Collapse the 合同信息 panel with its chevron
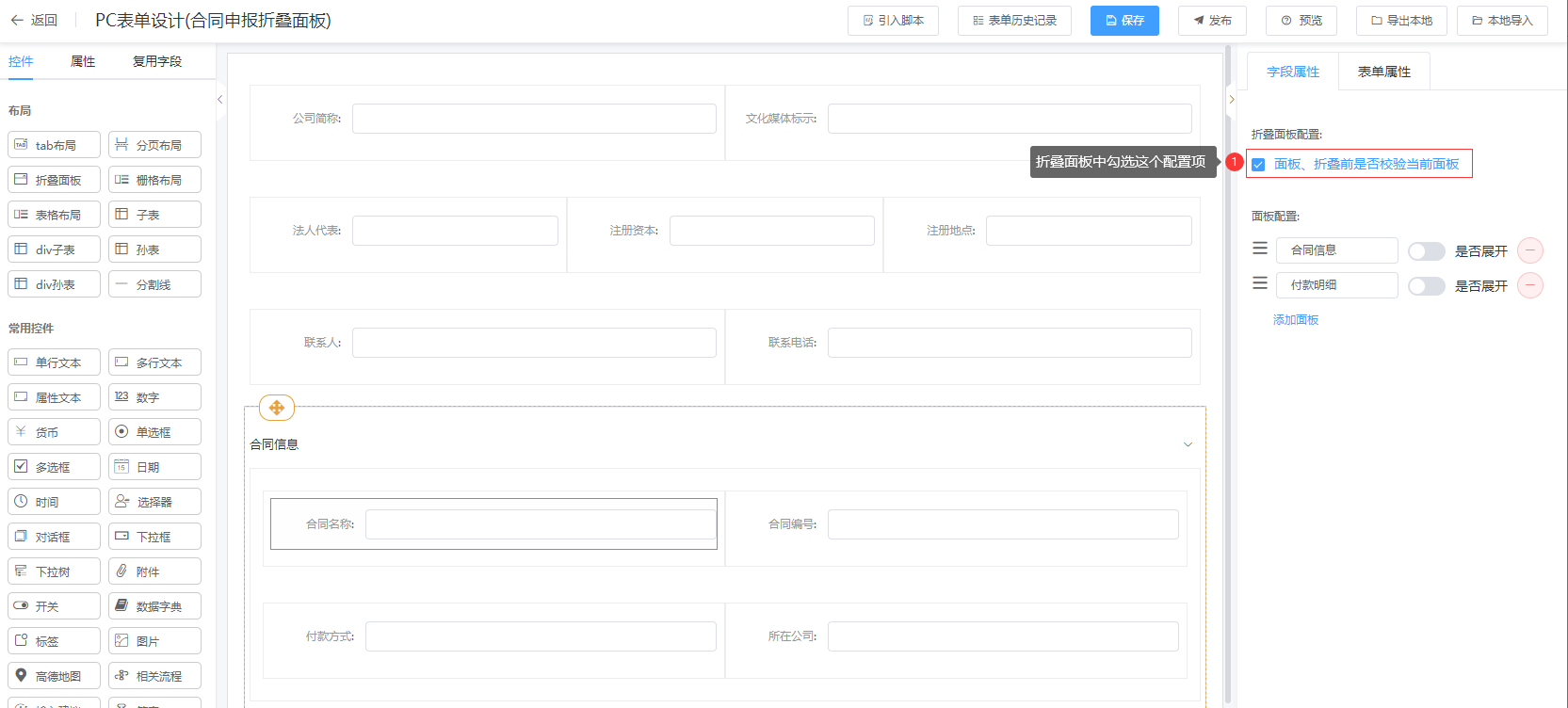Screen dimensions: 1568x708 click(1188, 444)
